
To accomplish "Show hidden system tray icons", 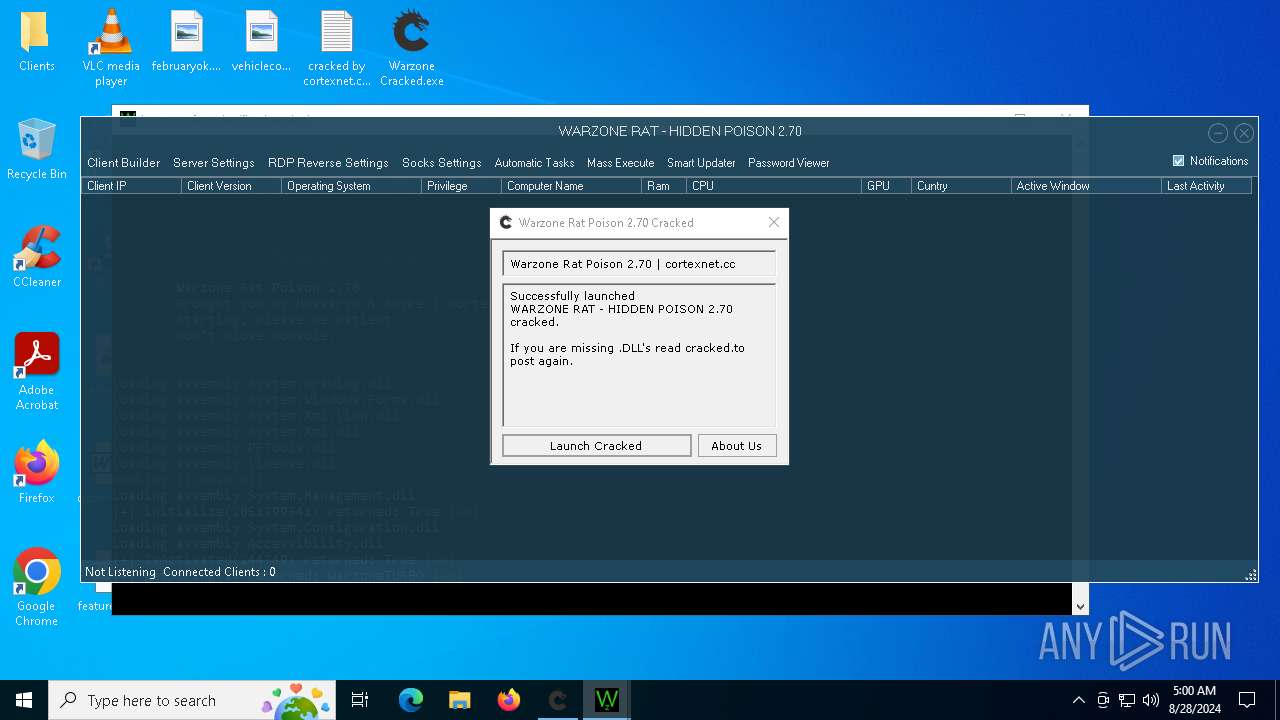I will coord(1078,700).
